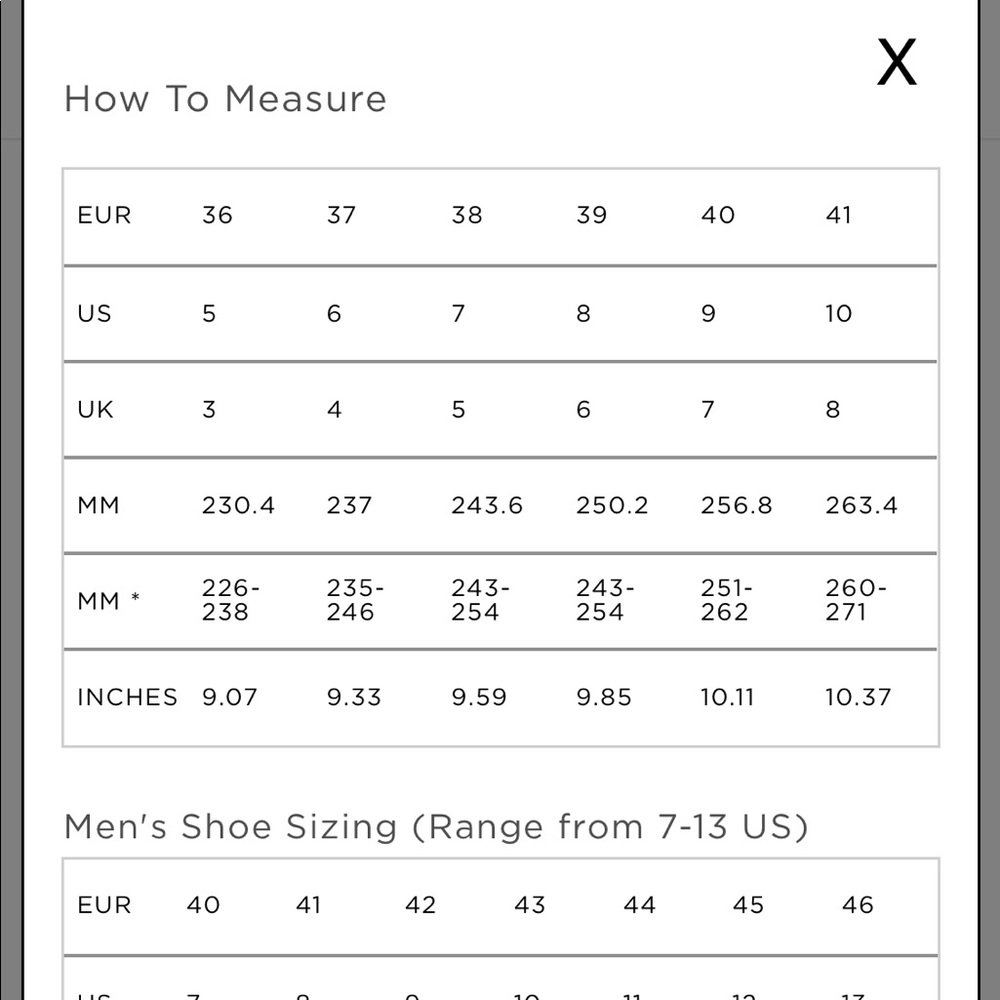Click the US size 8 cell

coord(583,313)
